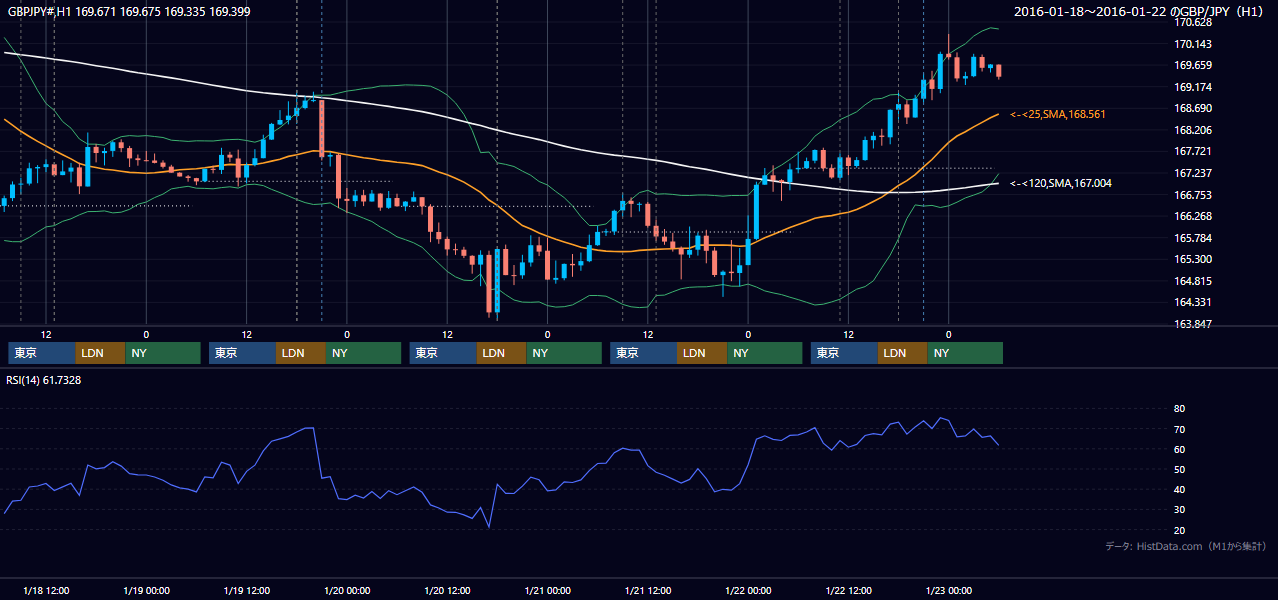Click price axis label 169.174
The height and width of the screenshot is (600, 1278).
pyautogui.click(x=1193, y=87)
